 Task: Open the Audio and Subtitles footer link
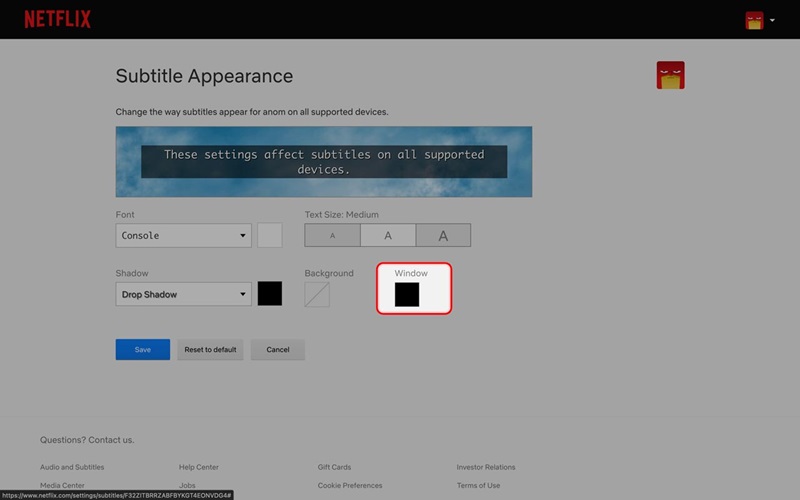tap(72, 467)
